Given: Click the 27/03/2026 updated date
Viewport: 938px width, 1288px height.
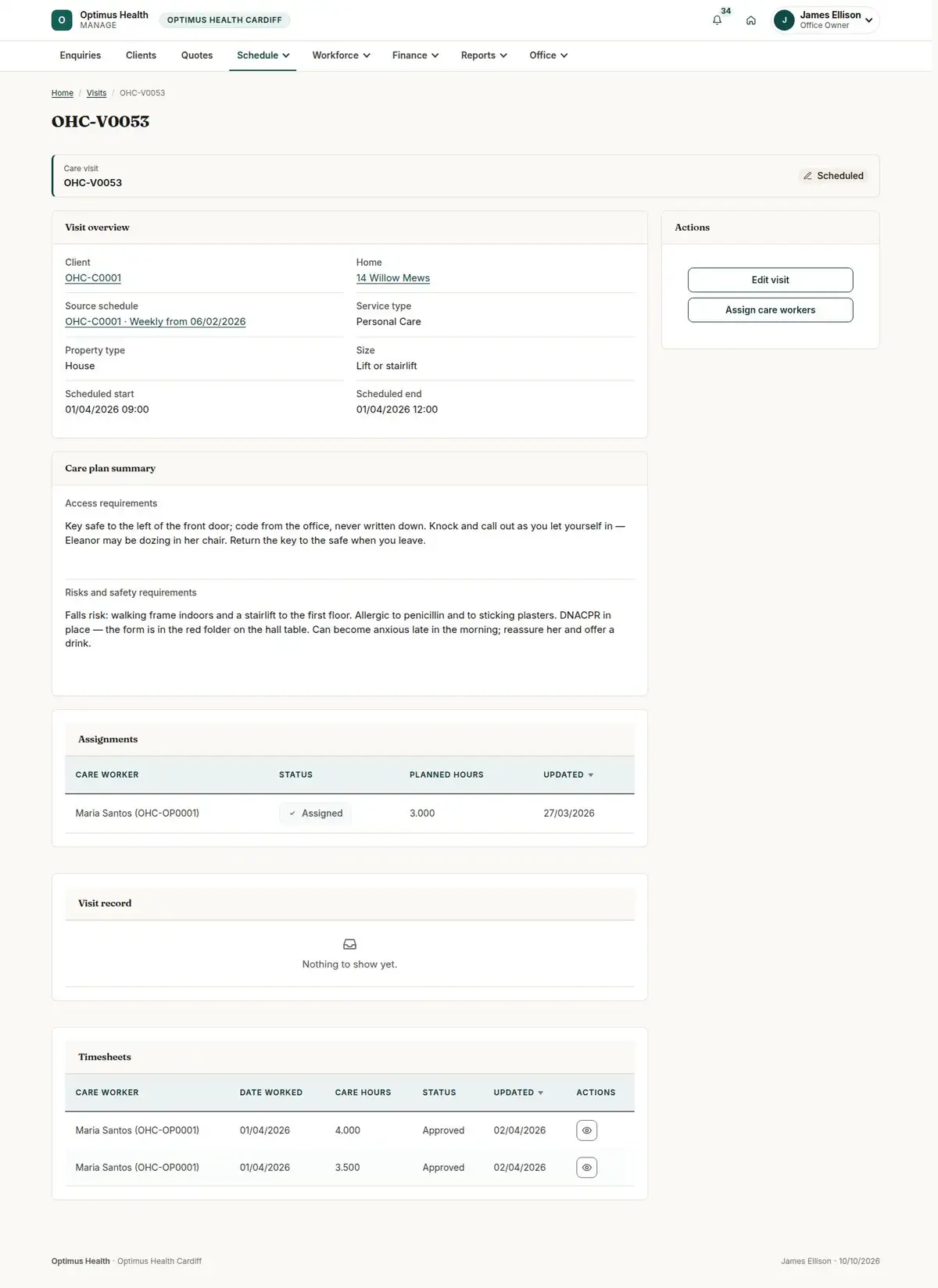Looking at the screenshot, I should [569, 814].
